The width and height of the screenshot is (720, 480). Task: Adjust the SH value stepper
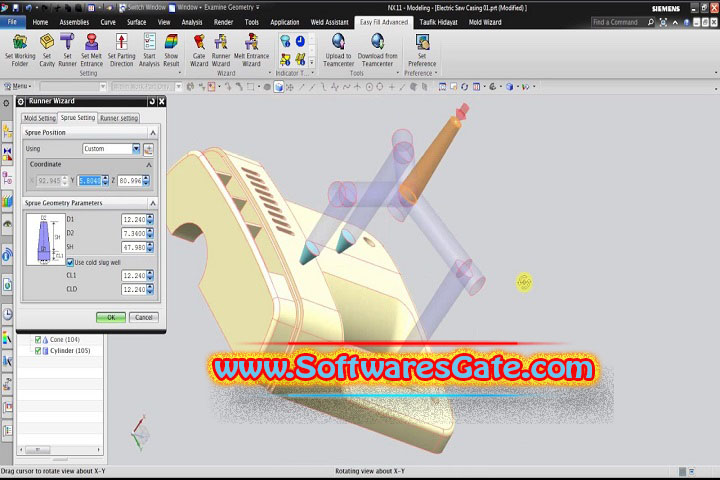(x=150, y=247)
